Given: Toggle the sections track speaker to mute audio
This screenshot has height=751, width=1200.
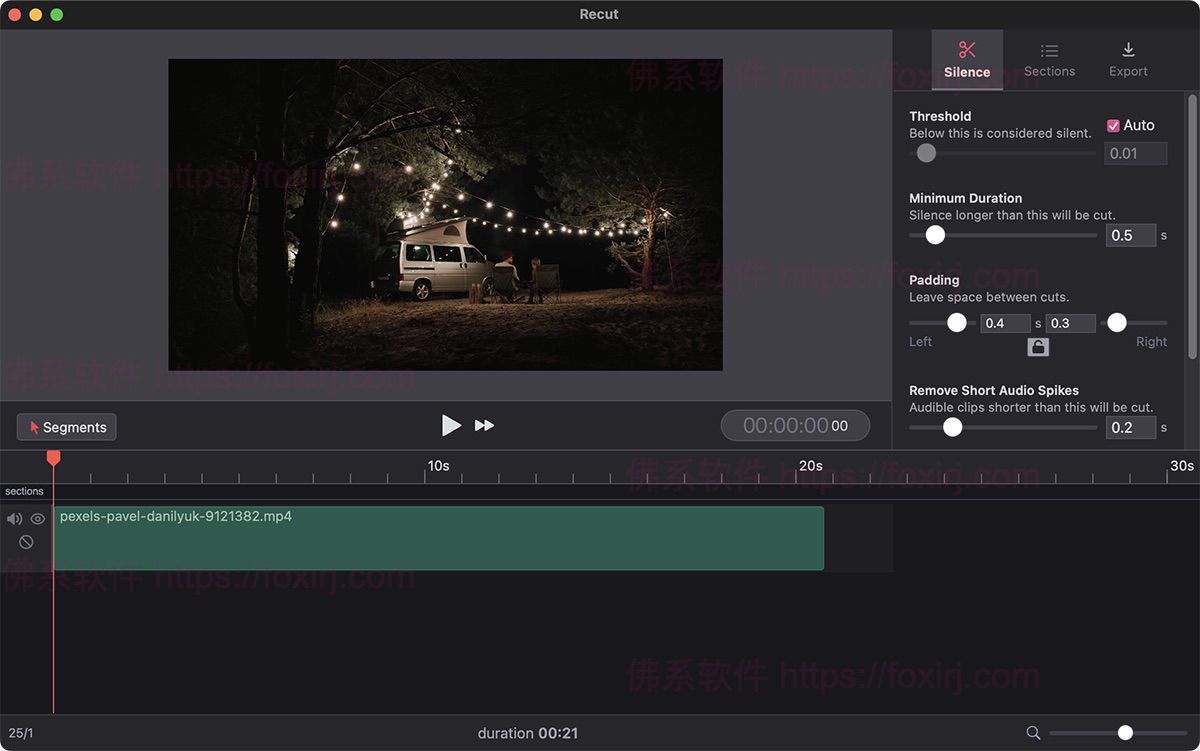Looking at the screenshot, I should 13,518.
